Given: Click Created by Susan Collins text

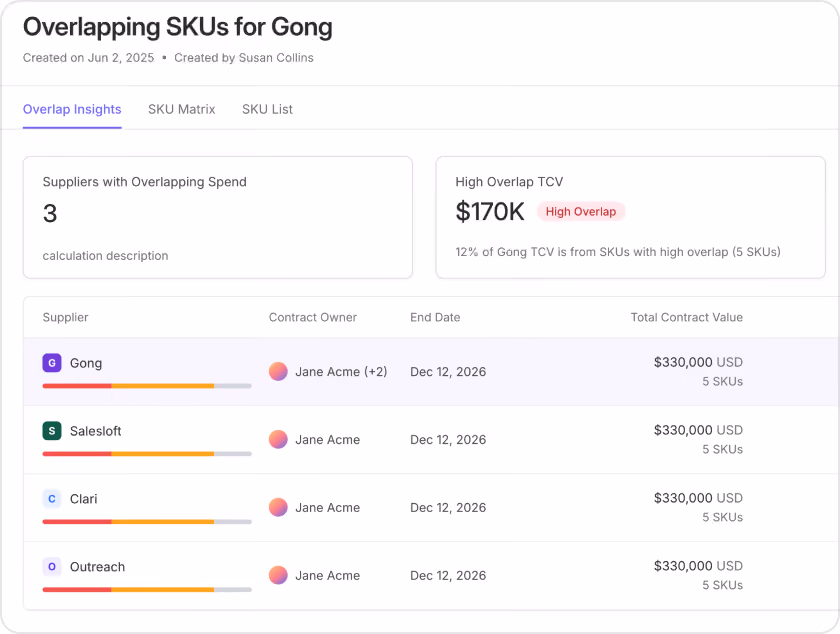Looking at the screenshot, I should (x=244, y=58).
